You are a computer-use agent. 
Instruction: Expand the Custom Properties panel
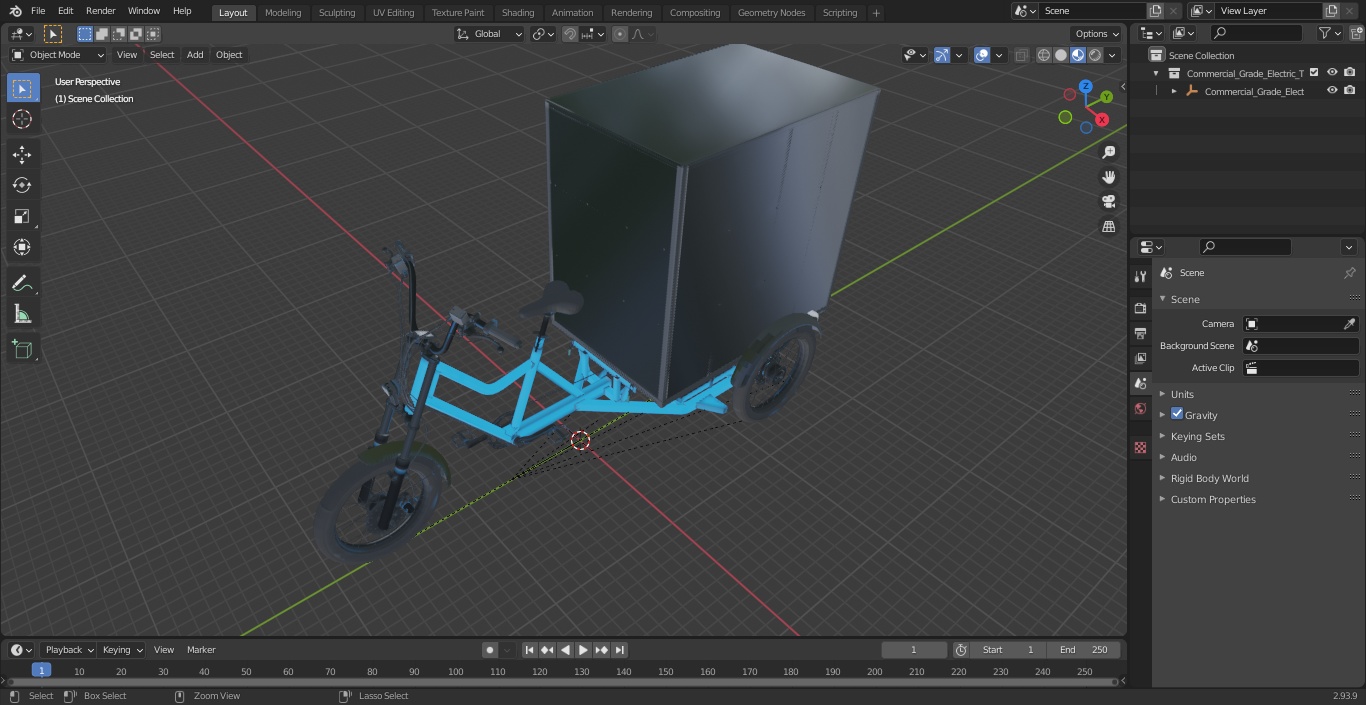[1213, 499]
